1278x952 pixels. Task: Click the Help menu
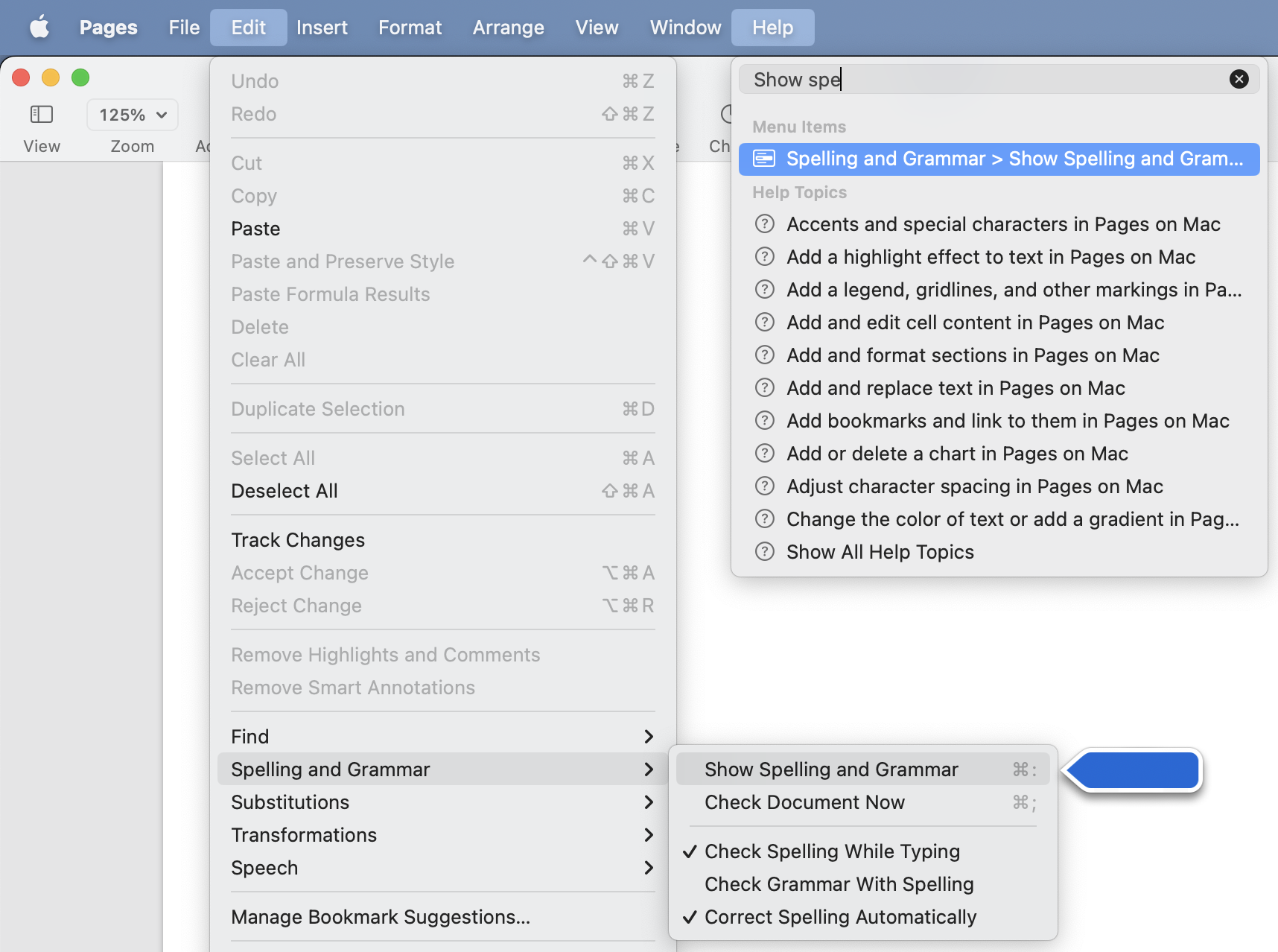[x=773, y=28]
